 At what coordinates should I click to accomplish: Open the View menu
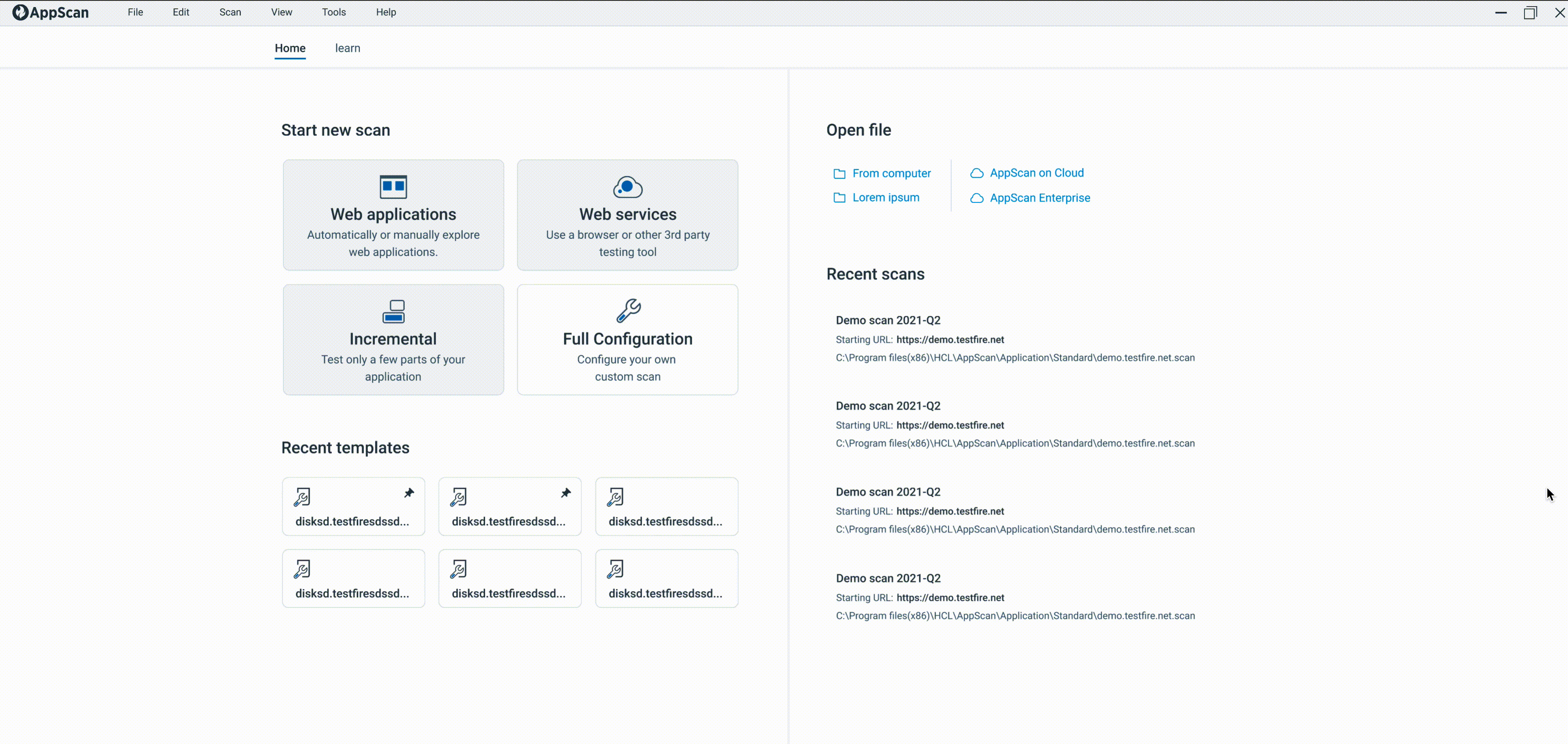pos(282,12)
